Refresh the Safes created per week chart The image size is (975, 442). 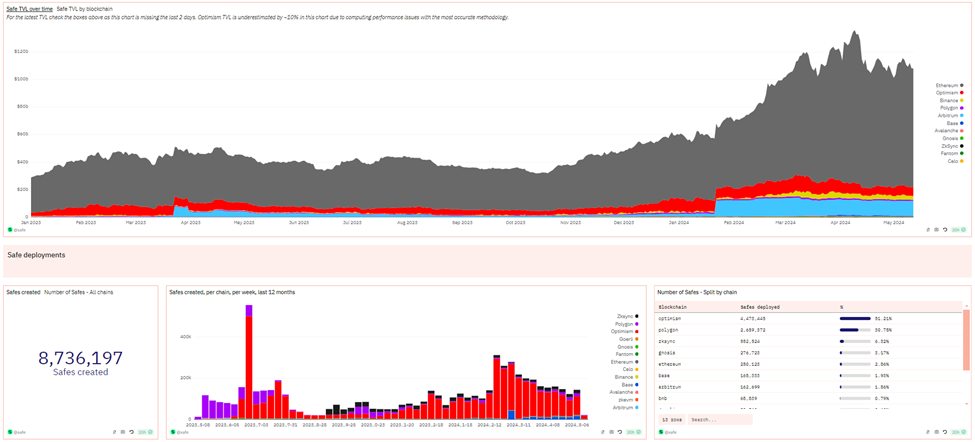tap(619, 431)
